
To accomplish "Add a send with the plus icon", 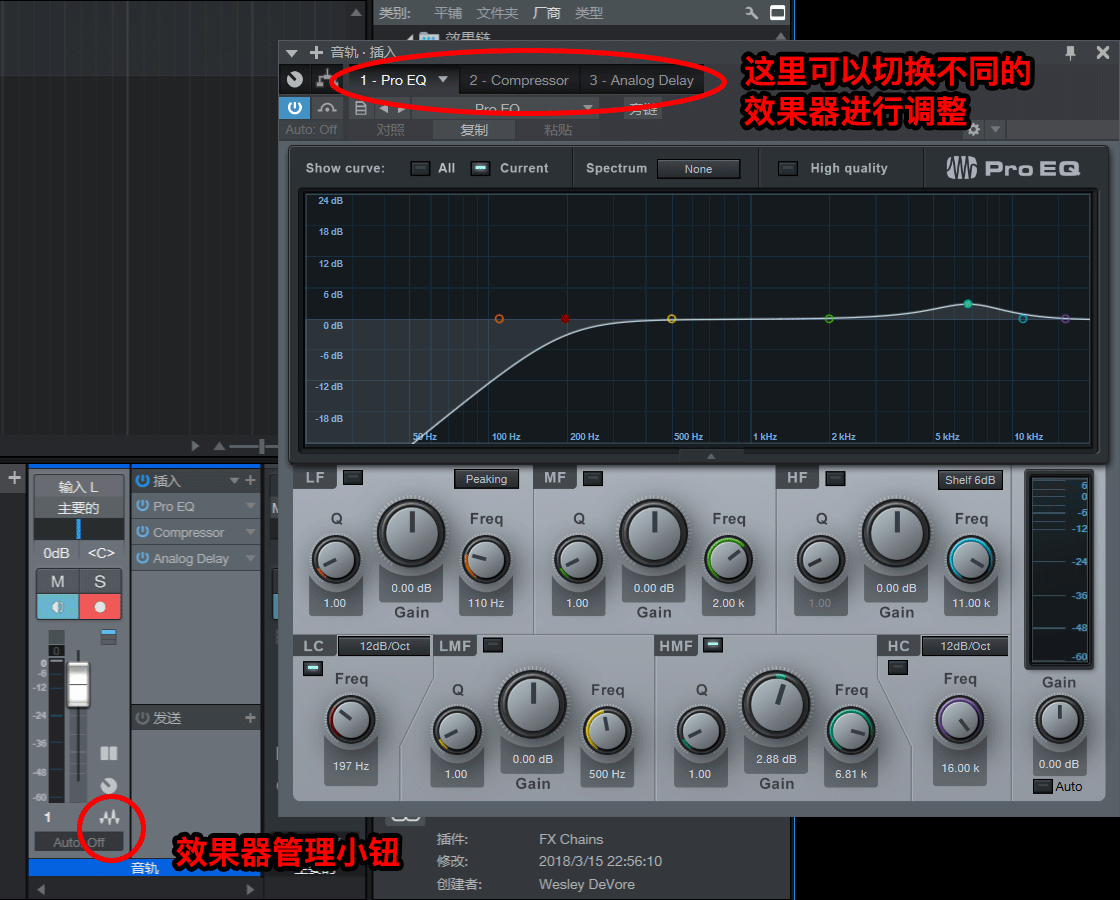I will click(x=250, y=718).
